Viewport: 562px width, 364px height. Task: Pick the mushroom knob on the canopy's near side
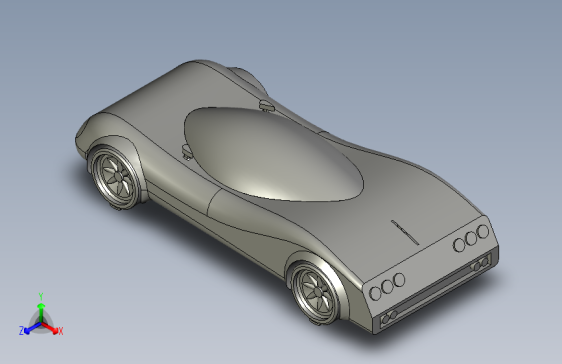tap(187, 151)
